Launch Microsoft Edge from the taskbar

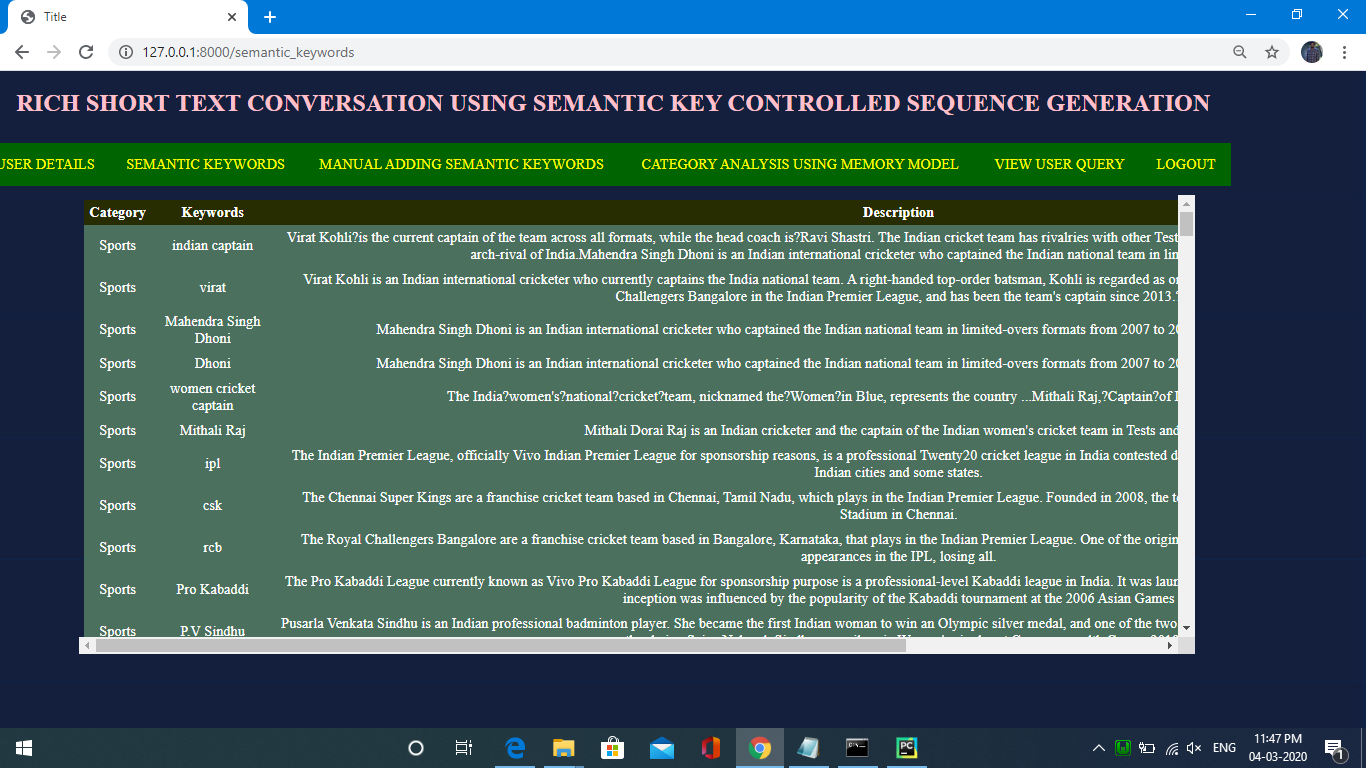click(515, 748)
